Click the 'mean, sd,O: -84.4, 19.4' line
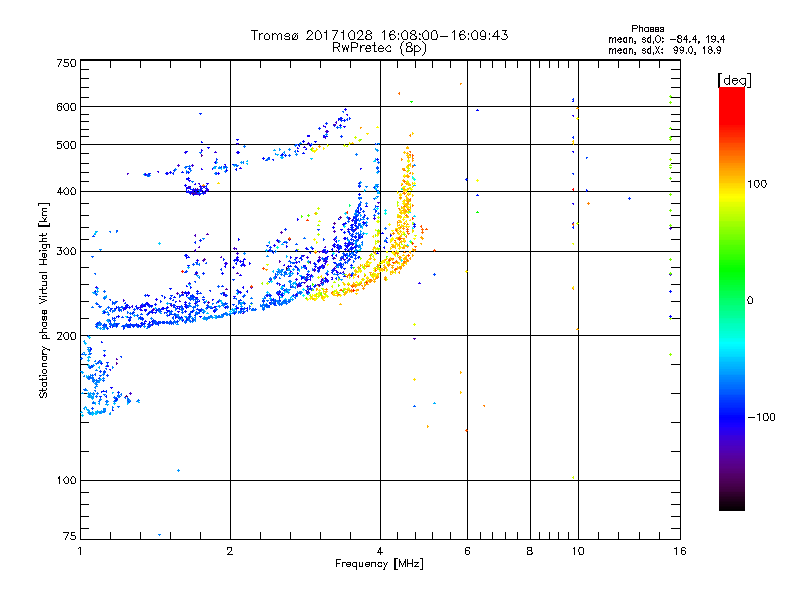The width and height of the screenshot is (800, 600). tap(666, 39)
